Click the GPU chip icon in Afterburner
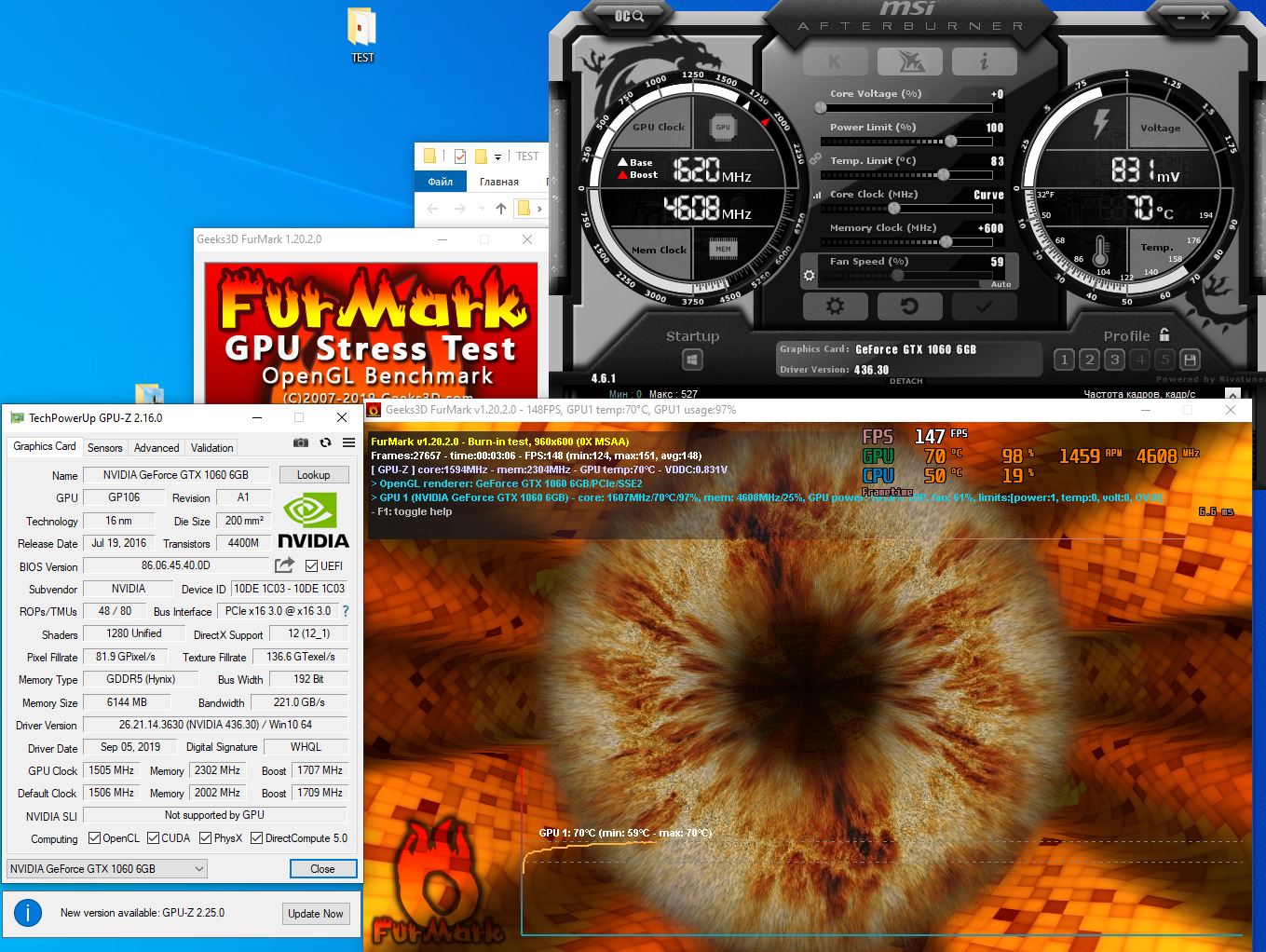 pos(723,127)
